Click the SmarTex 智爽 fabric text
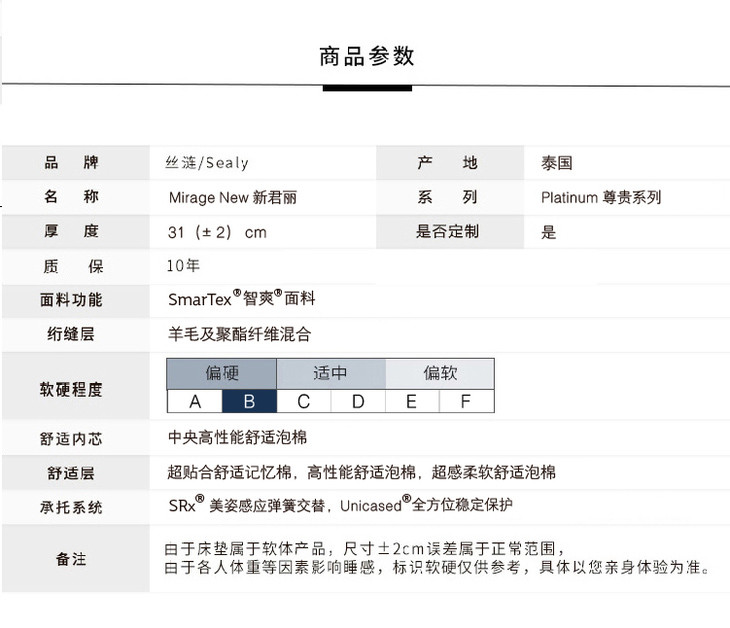730x628 pixels. pyautogui.click(x=241, y=299)
